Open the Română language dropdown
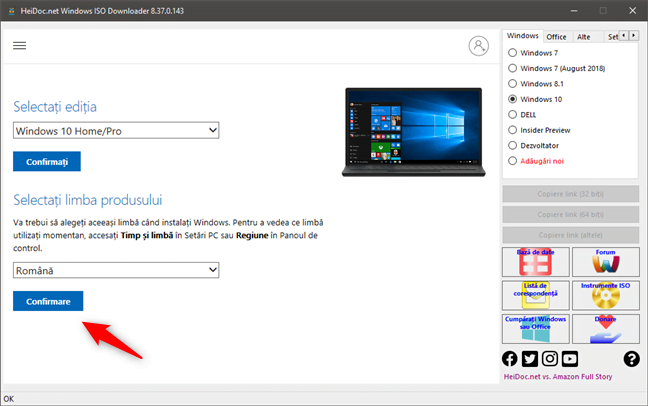 coord(116,270)
